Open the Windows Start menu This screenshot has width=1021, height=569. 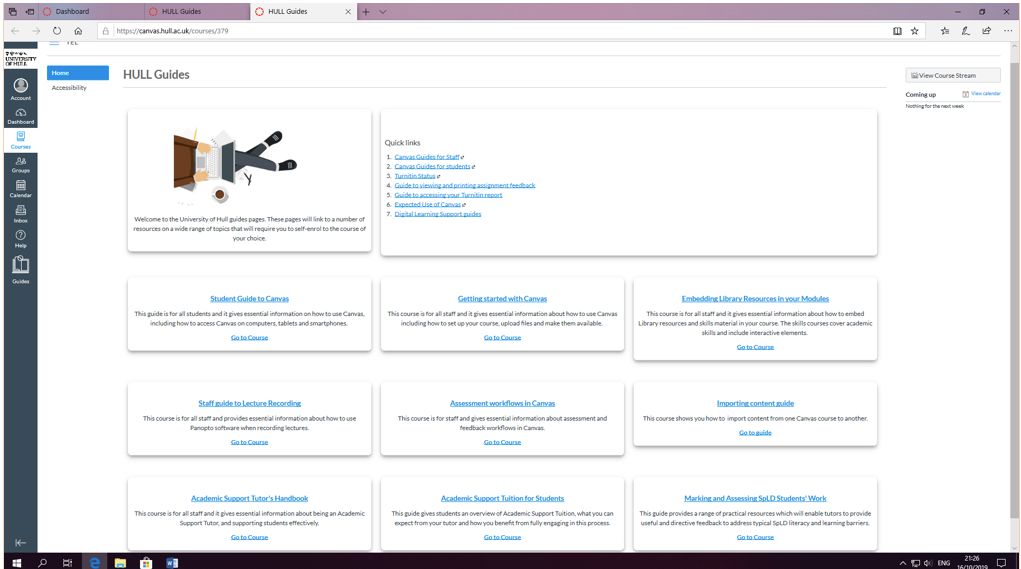click(x=16, y=562)
